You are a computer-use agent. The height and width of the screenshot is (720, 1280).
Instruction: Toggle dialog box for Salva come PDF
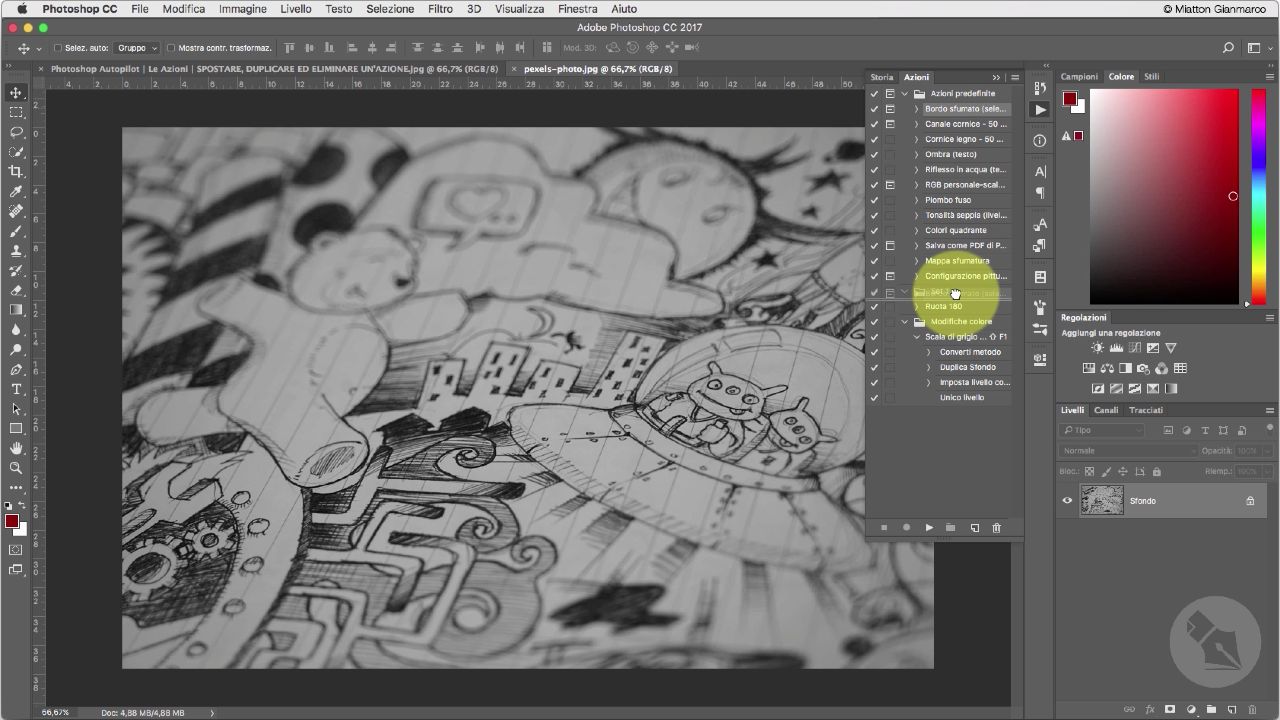click(x=890, y=246)
